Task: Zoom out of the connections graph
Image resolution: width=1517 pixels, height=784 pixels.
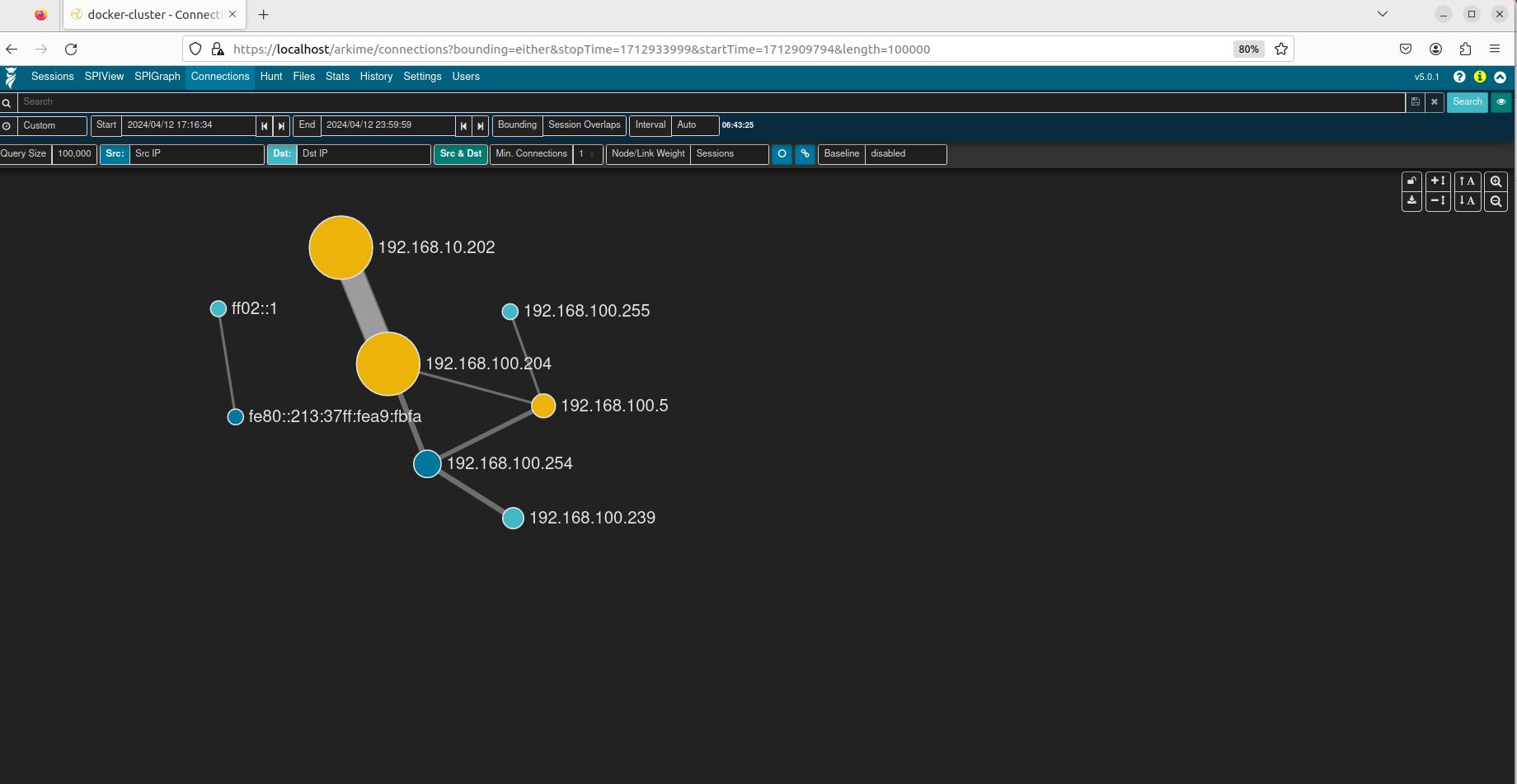Action: (1496, 201)
